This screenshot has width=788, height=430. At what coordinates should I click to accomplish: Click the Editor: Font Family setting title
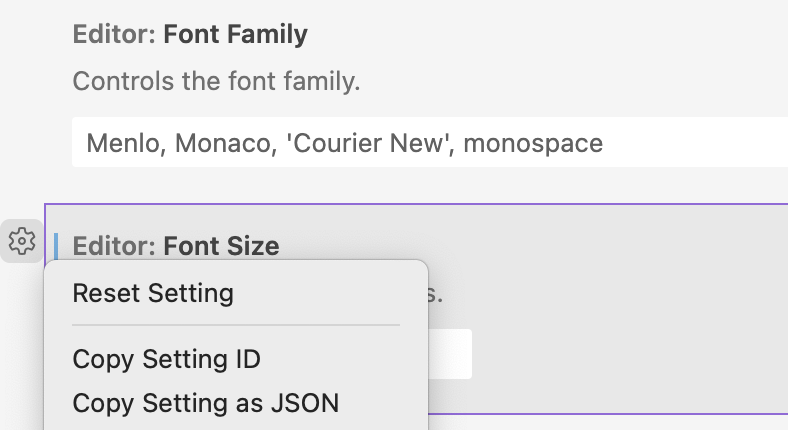190,35
